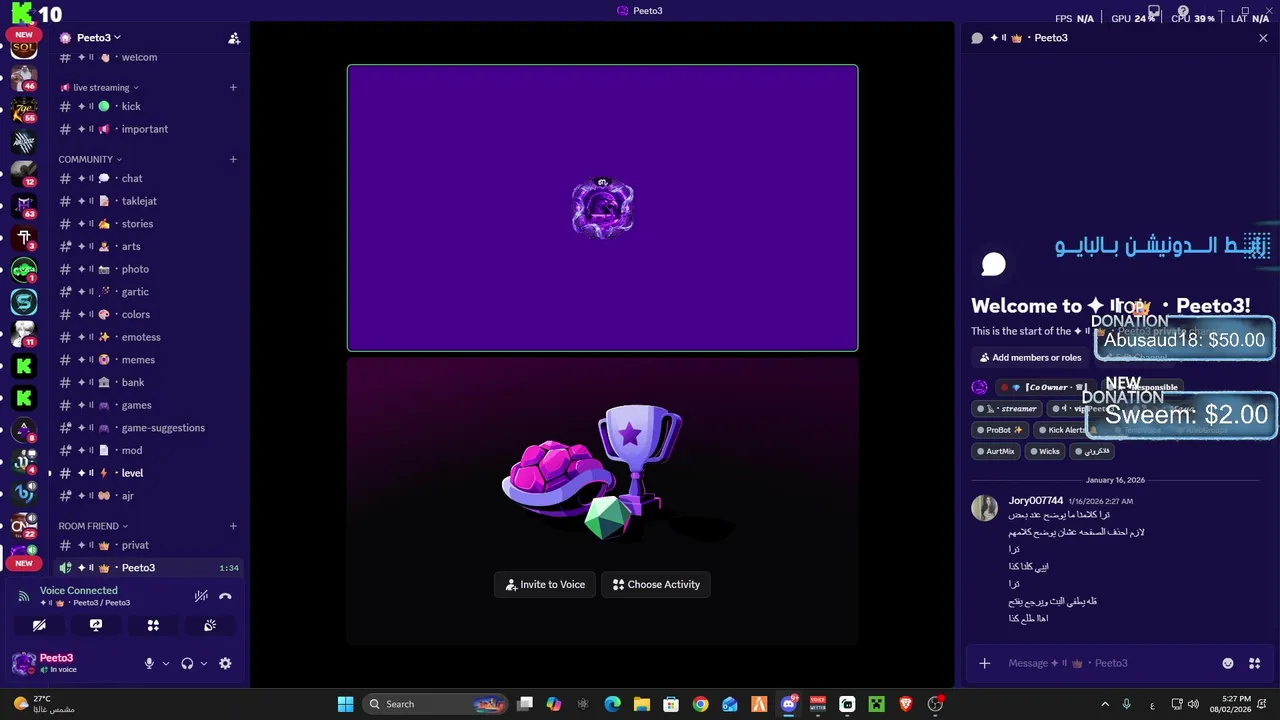Viewport: 1280px width, 720px height.
Task: Select the Peeto3 voice channel row
Action: point(148,568)
